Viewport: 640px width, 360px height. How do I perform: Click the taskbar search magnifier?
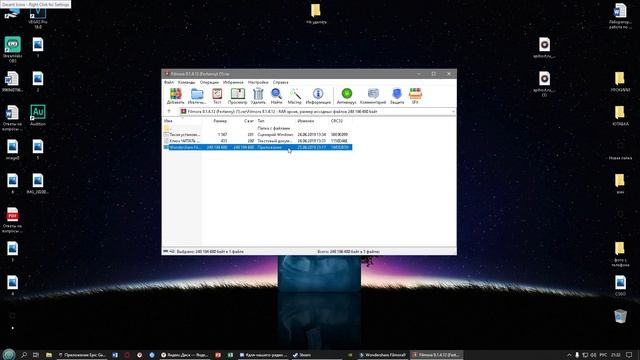[x=24, y=355]
